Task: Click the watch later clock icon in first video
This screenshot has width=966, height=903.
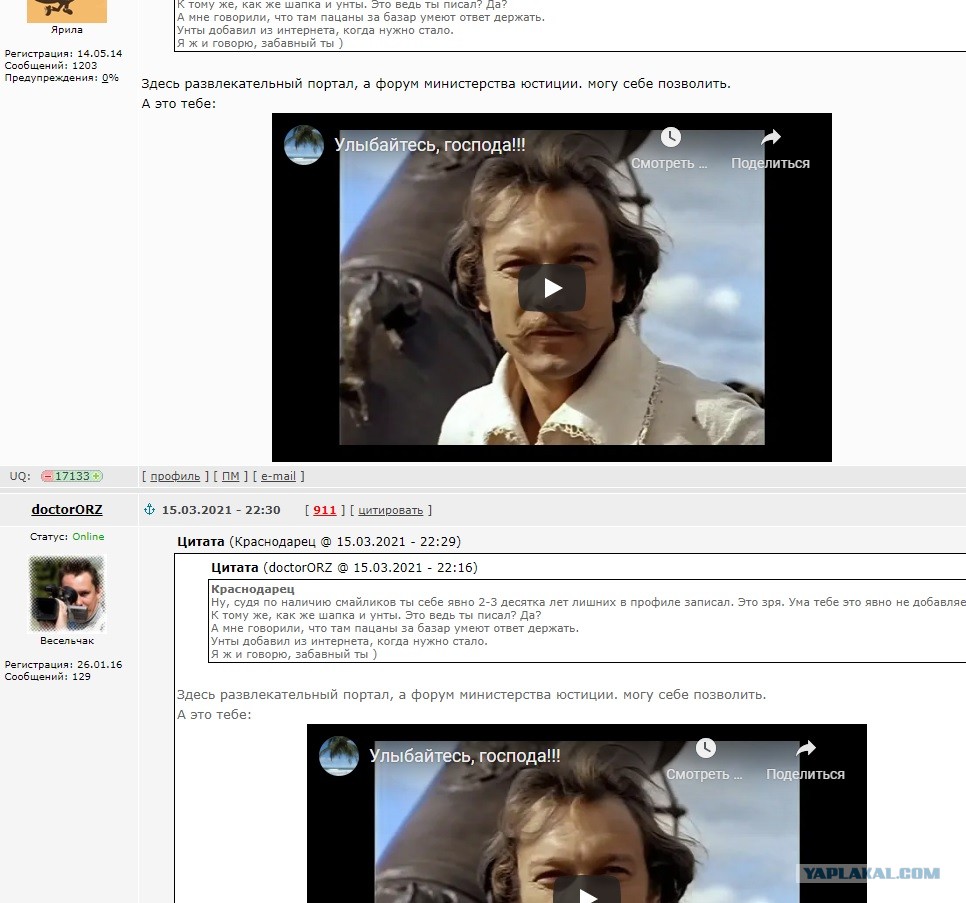Action: point(670,137)
